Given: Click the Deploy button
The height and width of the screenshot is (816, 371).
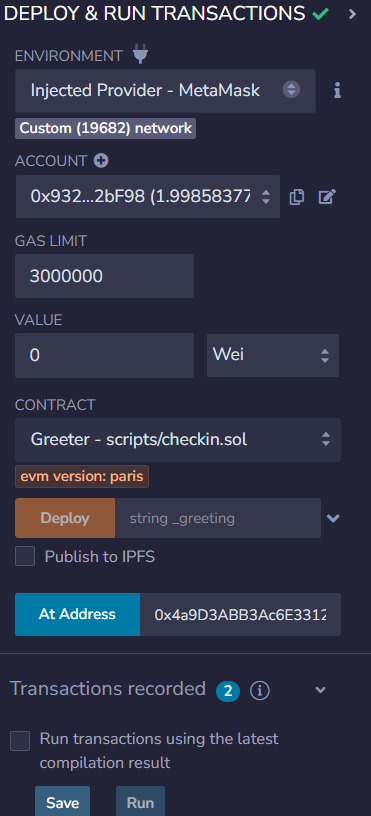Looking at the screenshot, I should coord(65,518).
